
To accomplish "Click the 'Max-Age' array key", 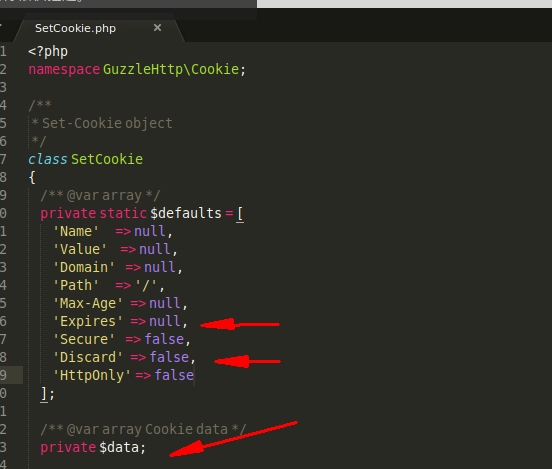I will [x=88, y=303].
